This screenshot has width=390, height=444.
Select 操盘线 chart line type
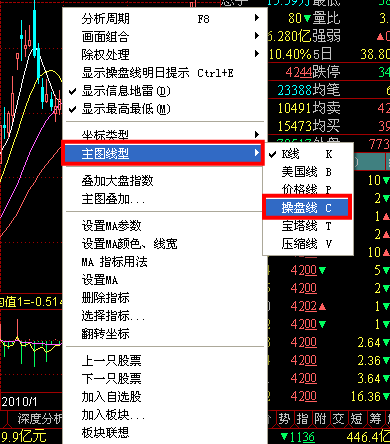click(x=307, y=208)
